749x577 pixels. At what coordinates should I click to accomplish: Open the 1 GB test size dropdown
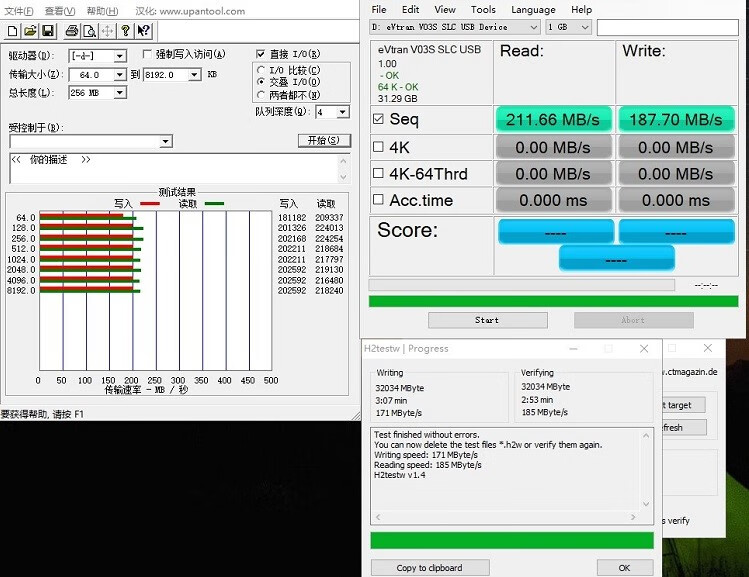coord(569,27)
